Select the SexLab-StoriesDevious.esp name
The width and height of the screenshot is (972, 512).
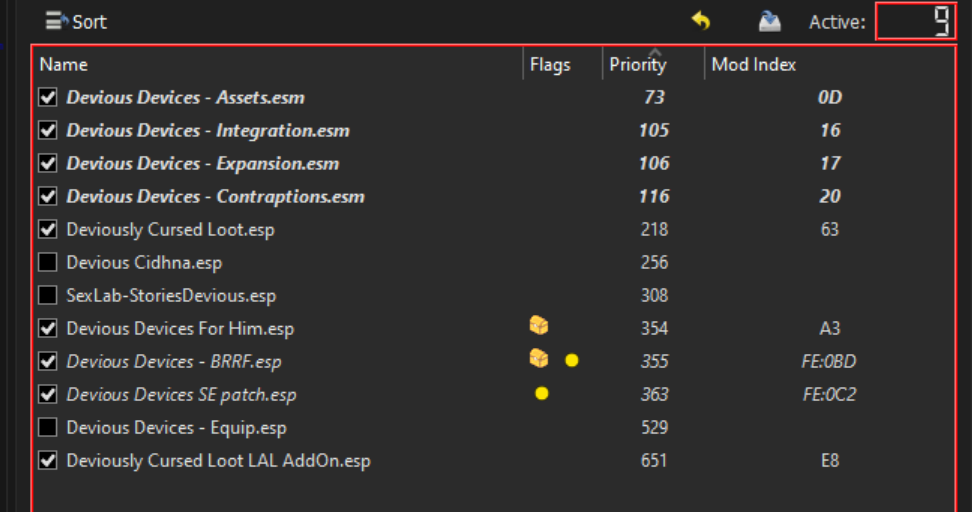pos(171,295)
